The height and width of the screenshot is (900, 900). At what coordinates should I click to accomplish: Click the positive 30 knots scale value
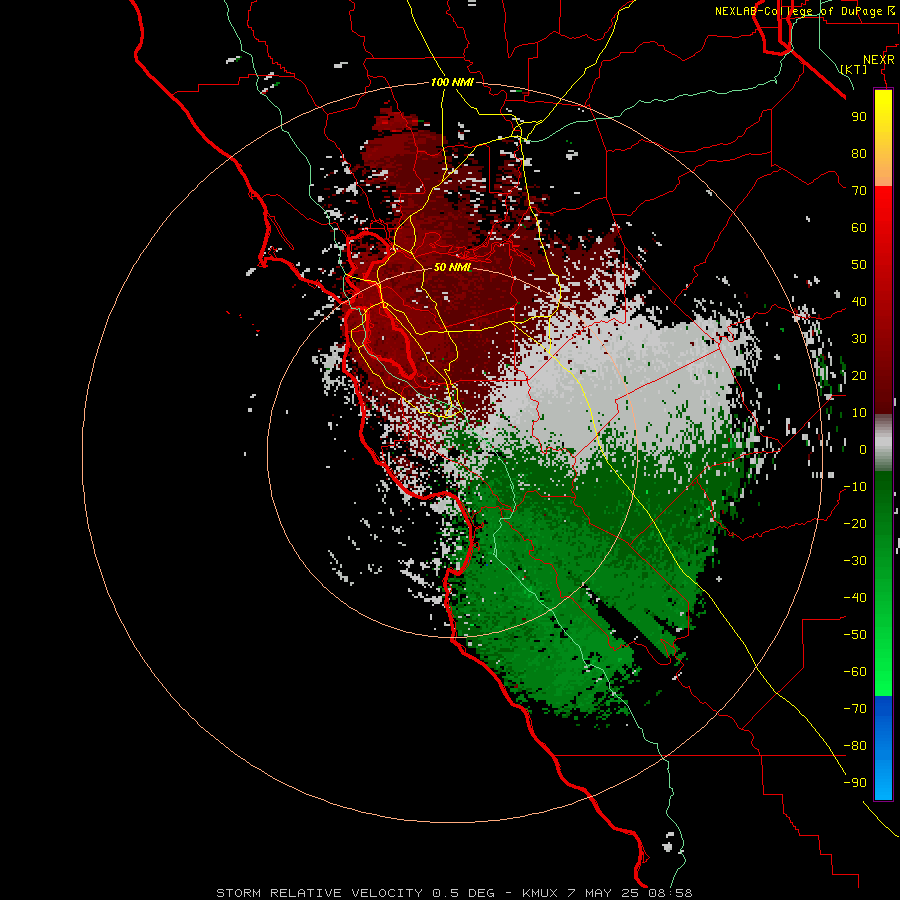point(859,339)
